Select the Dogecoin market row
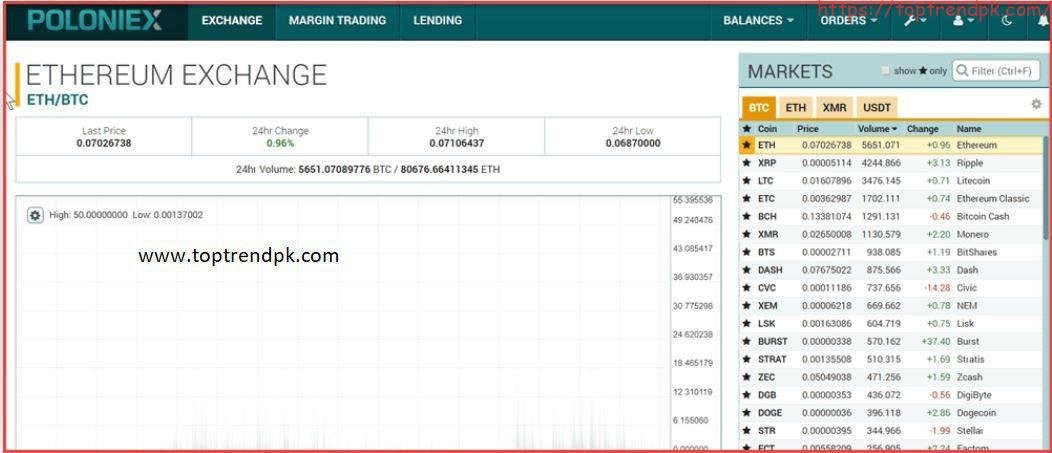Image resolution: width=1052 pixels, height=453 pixels. pos(891,413)
